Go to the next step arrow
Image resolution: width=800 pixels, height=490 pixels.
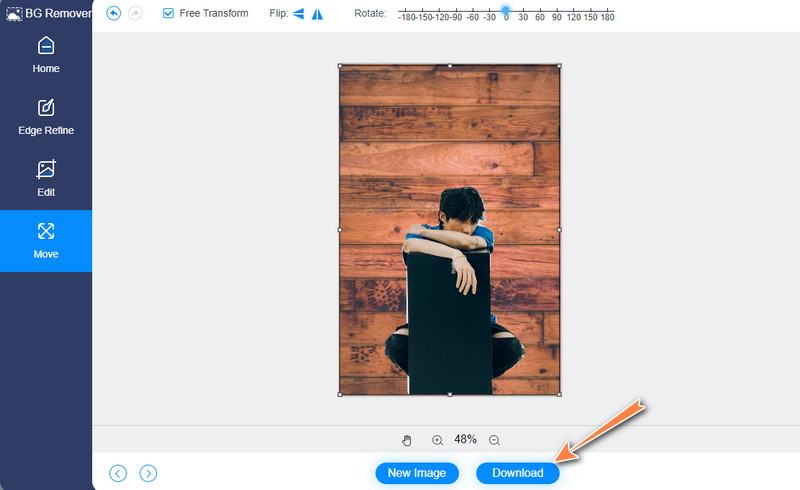pyautogui.click(x=148, y=473)
